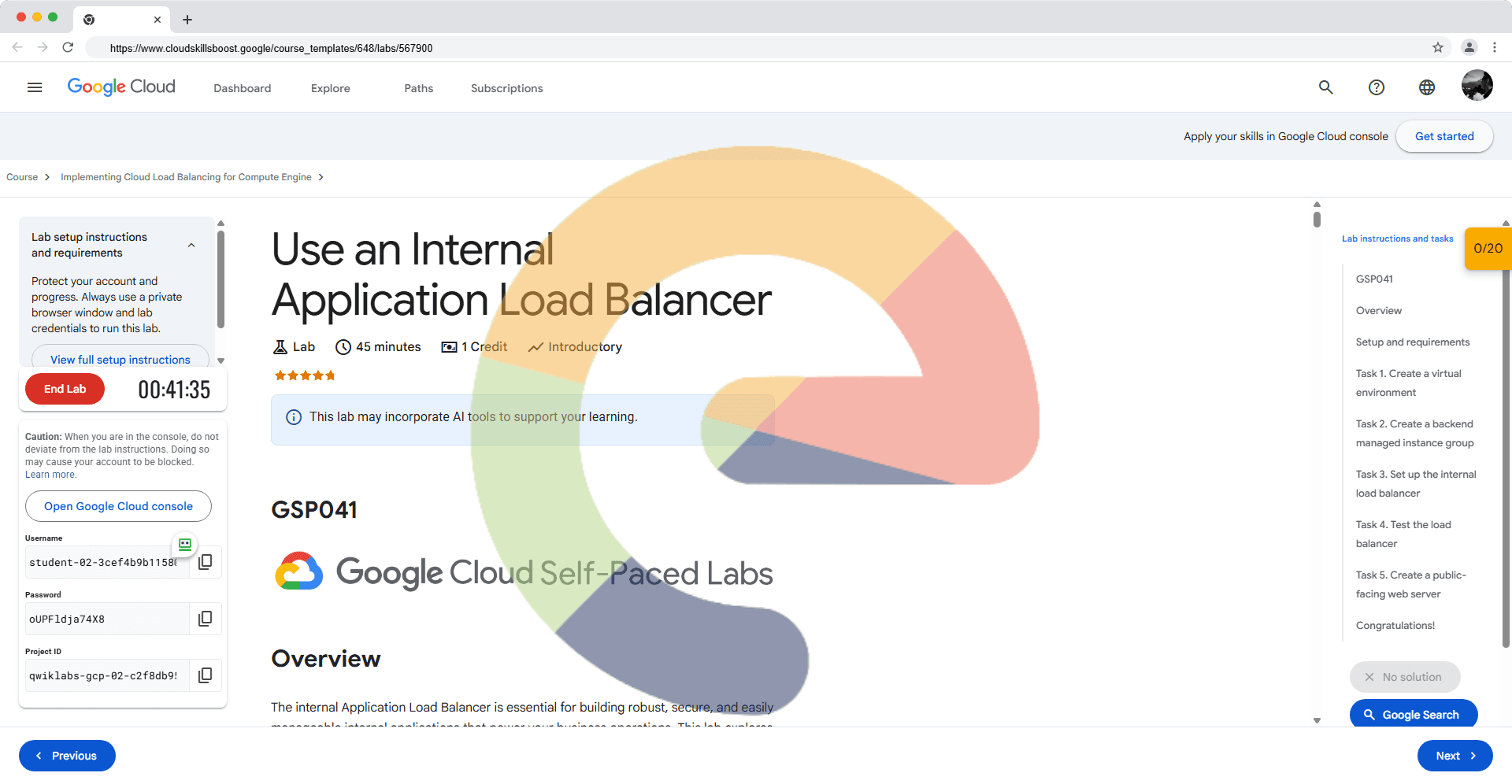Click the username text field
The height and width of the screenshot is (784, 1512).
pos(102,563)
